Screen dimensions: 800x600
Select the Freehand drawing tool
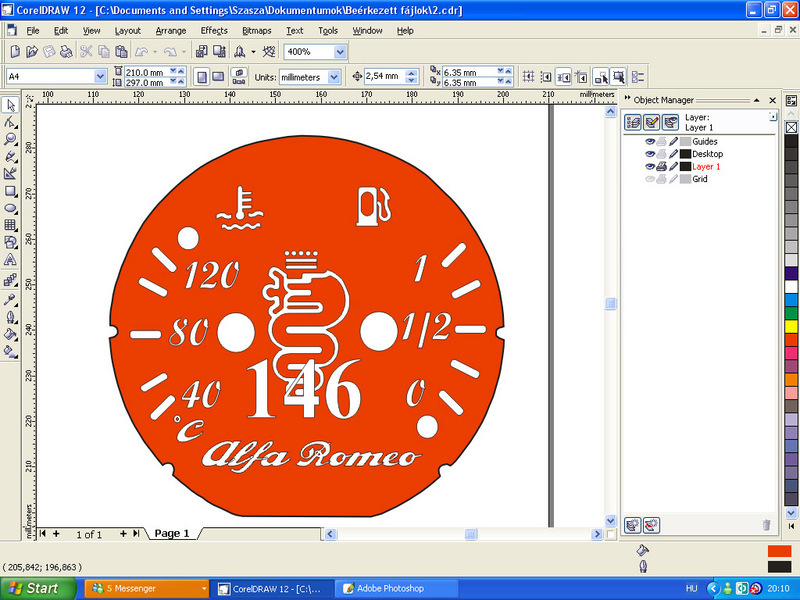10,157
